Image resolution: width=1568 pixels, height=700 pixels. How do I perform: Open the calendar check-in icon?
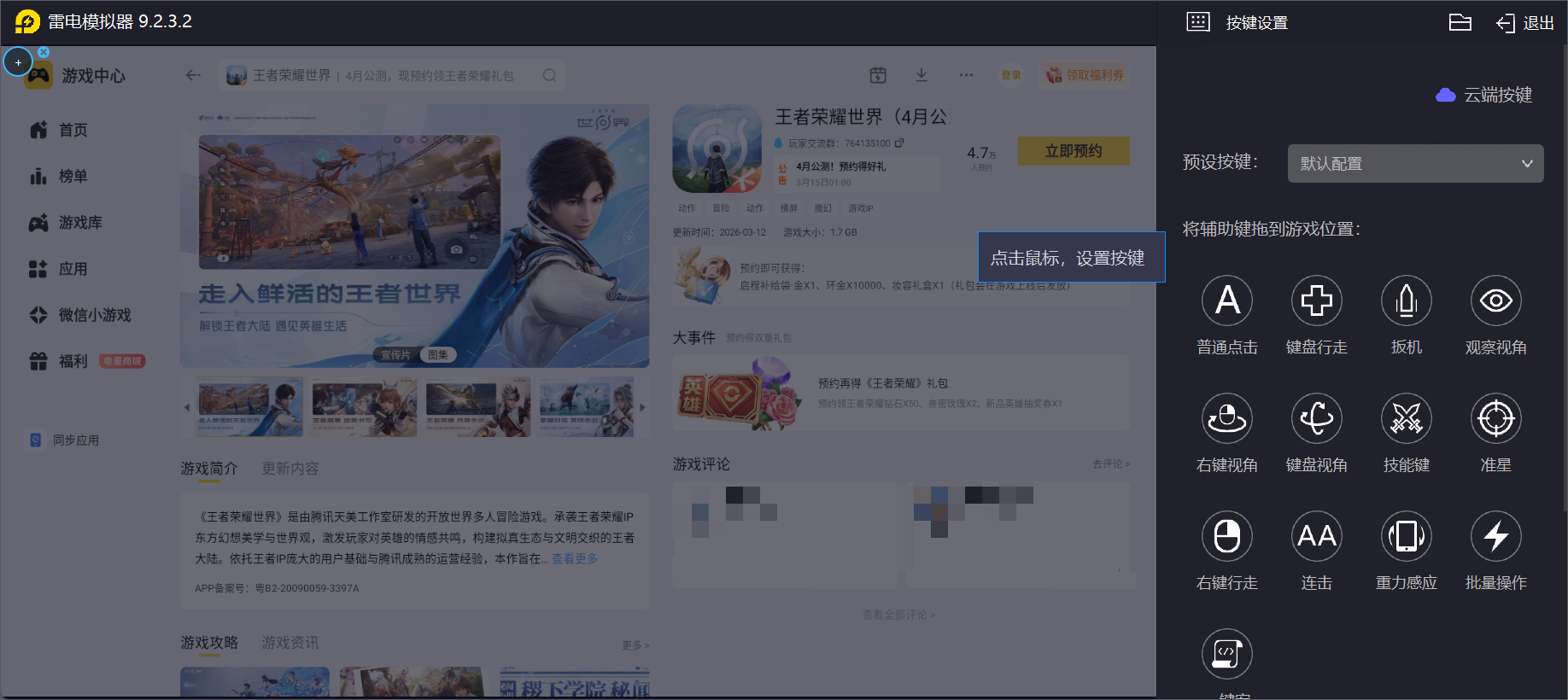(x=878, y=75)
